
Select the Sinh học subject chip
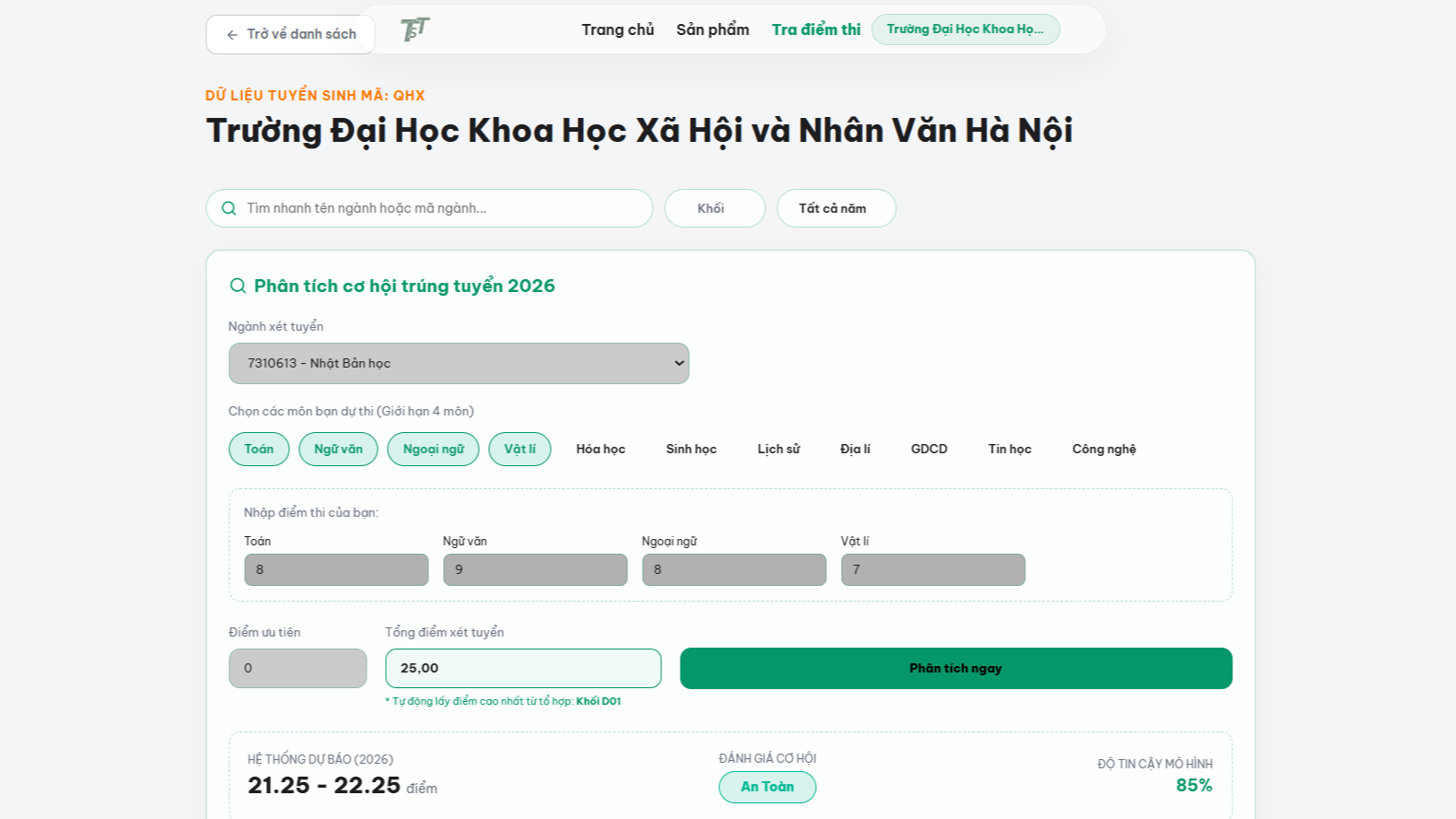[x=692, y=449]
